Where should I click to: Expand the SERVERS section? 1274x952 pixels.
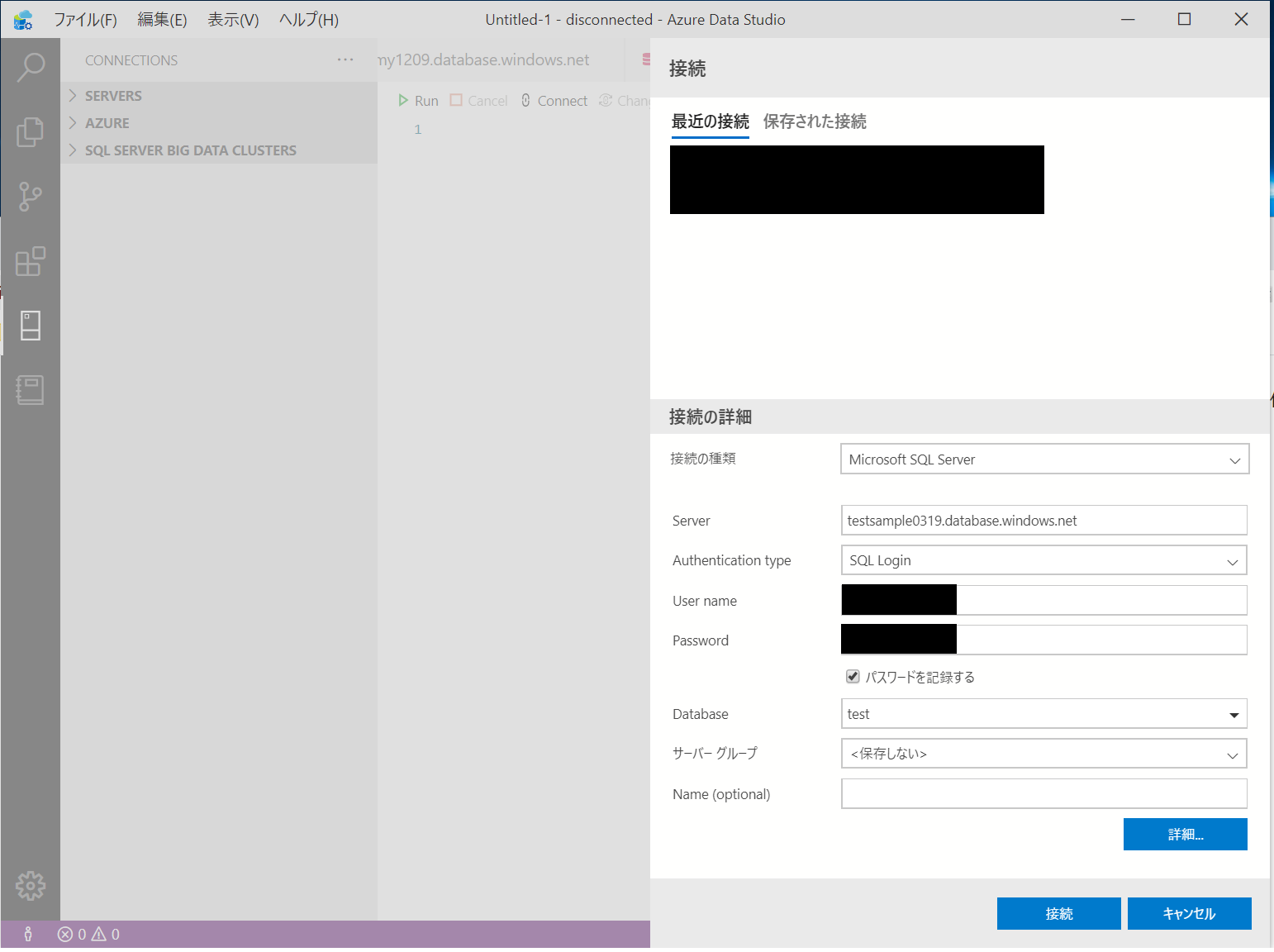[219, 96]
